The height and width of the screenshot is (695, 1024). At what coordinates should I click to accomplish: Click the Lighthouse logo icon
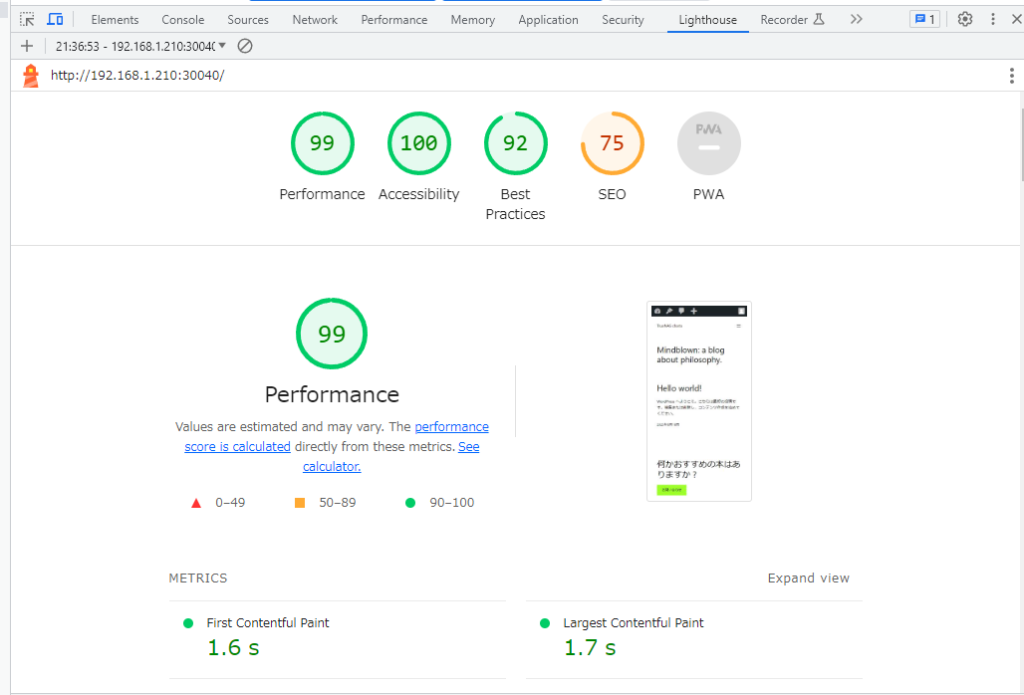click(x=31, y=76)
